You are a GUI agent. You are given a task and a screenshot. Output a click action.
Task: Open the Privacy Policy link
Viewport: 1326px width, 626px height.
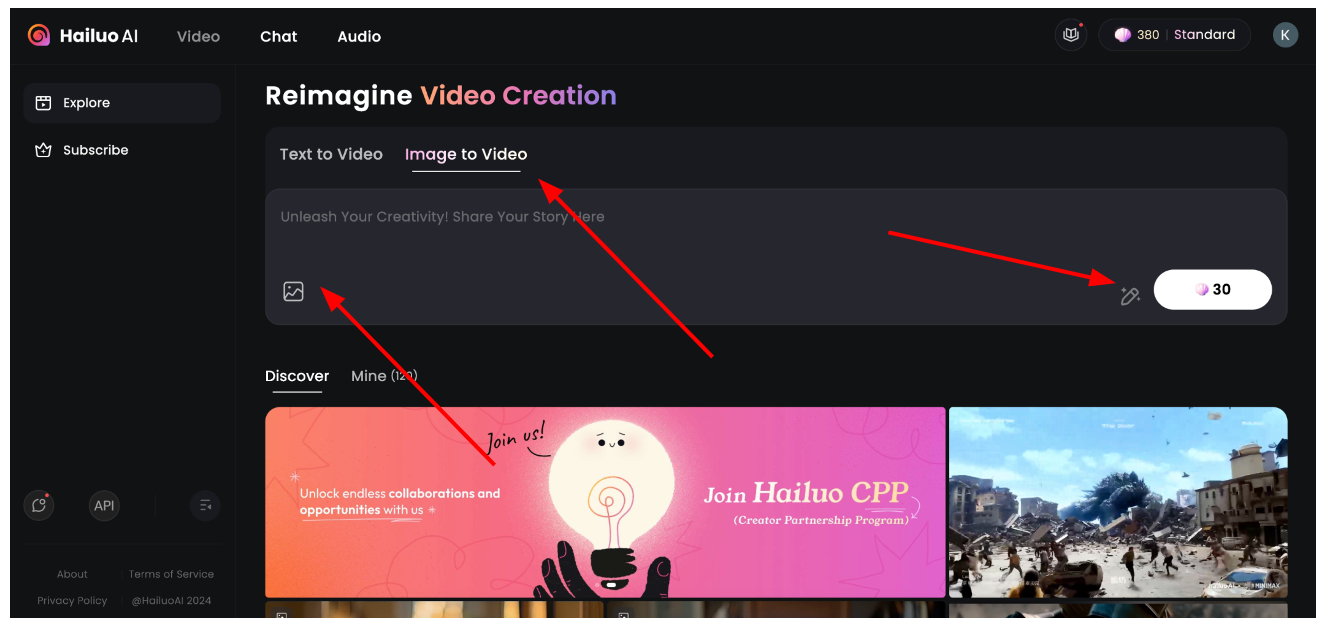(72, 600)
